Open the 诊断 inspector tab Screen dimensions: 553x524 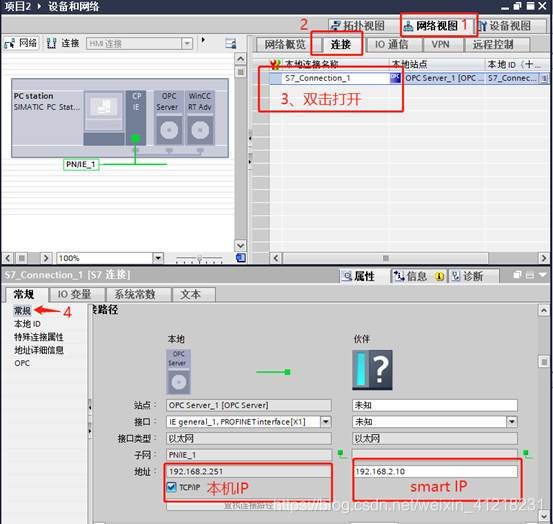[x=473, y=276]
